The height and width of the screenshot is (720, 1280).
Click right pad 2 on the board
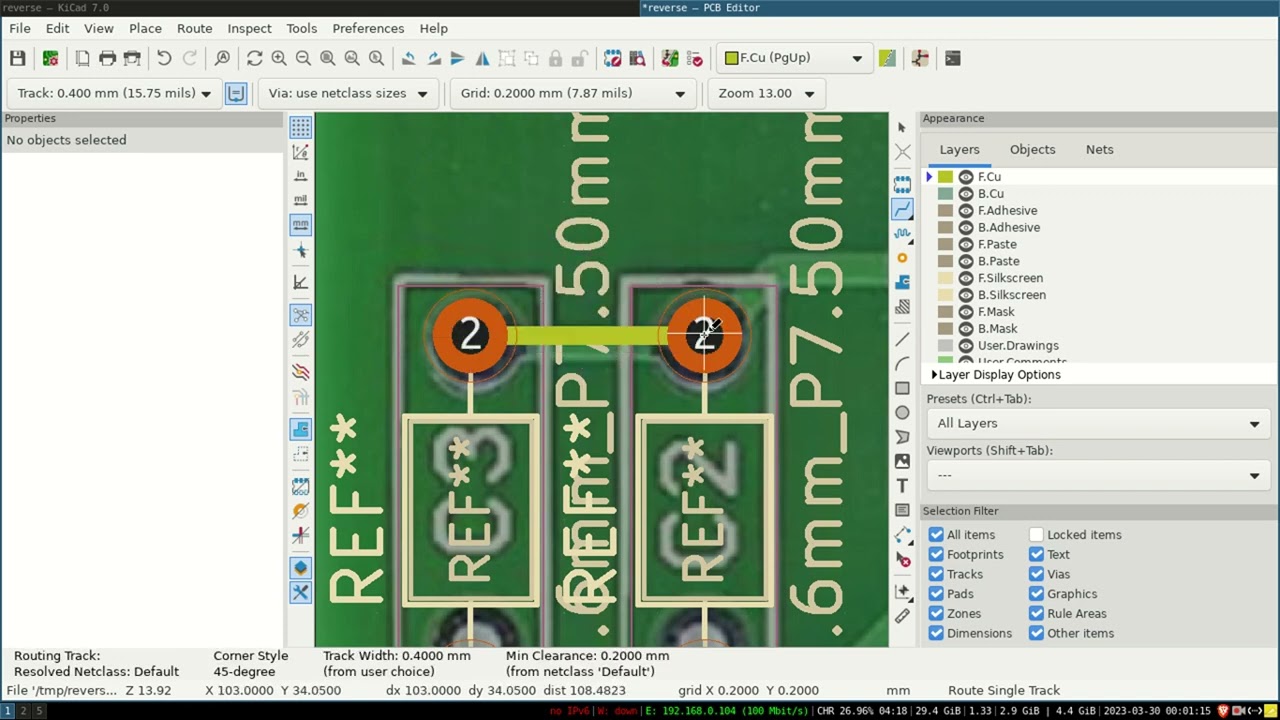(704, 335)
